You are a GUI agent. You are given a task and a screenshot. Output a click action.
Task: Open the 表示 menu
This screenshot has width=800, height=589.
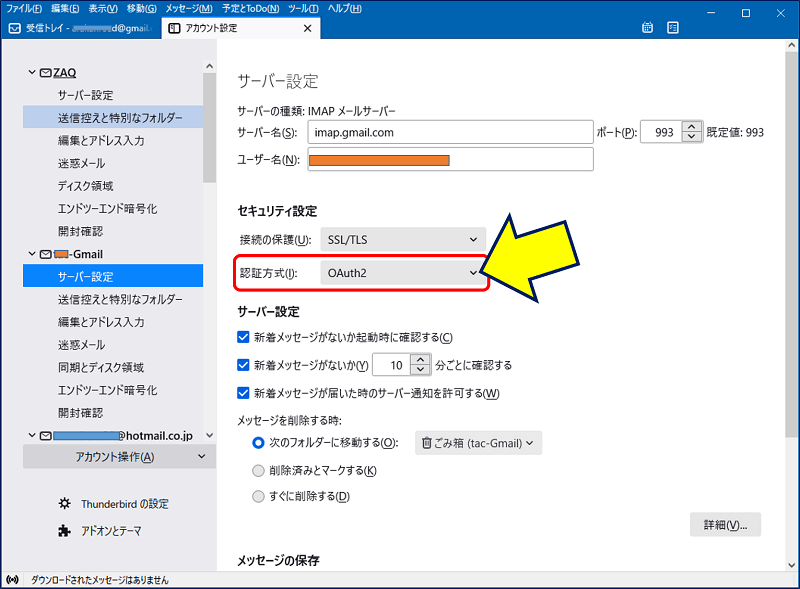(103, 9)
